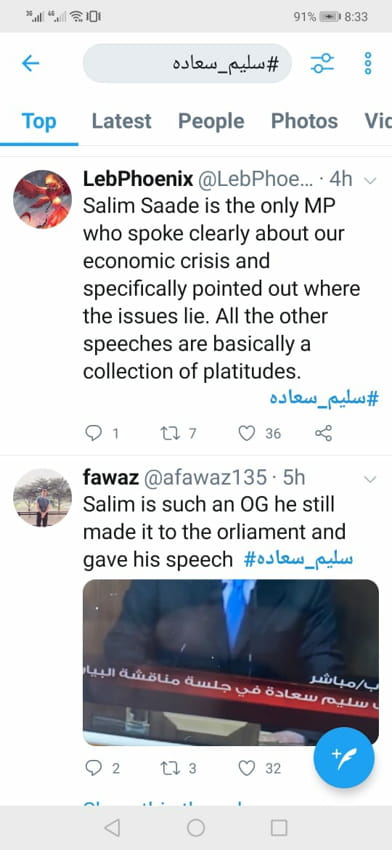Reply to fawaz's tweet

pos(94,768)
